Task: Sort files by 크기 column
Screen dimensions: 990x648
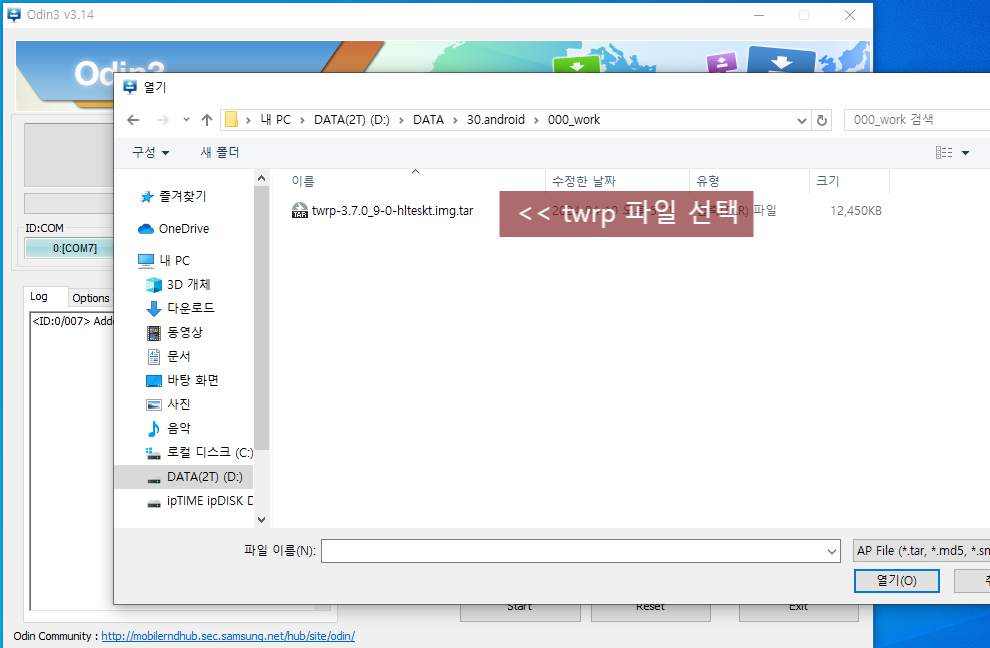Action: click(x=827, y=181)
